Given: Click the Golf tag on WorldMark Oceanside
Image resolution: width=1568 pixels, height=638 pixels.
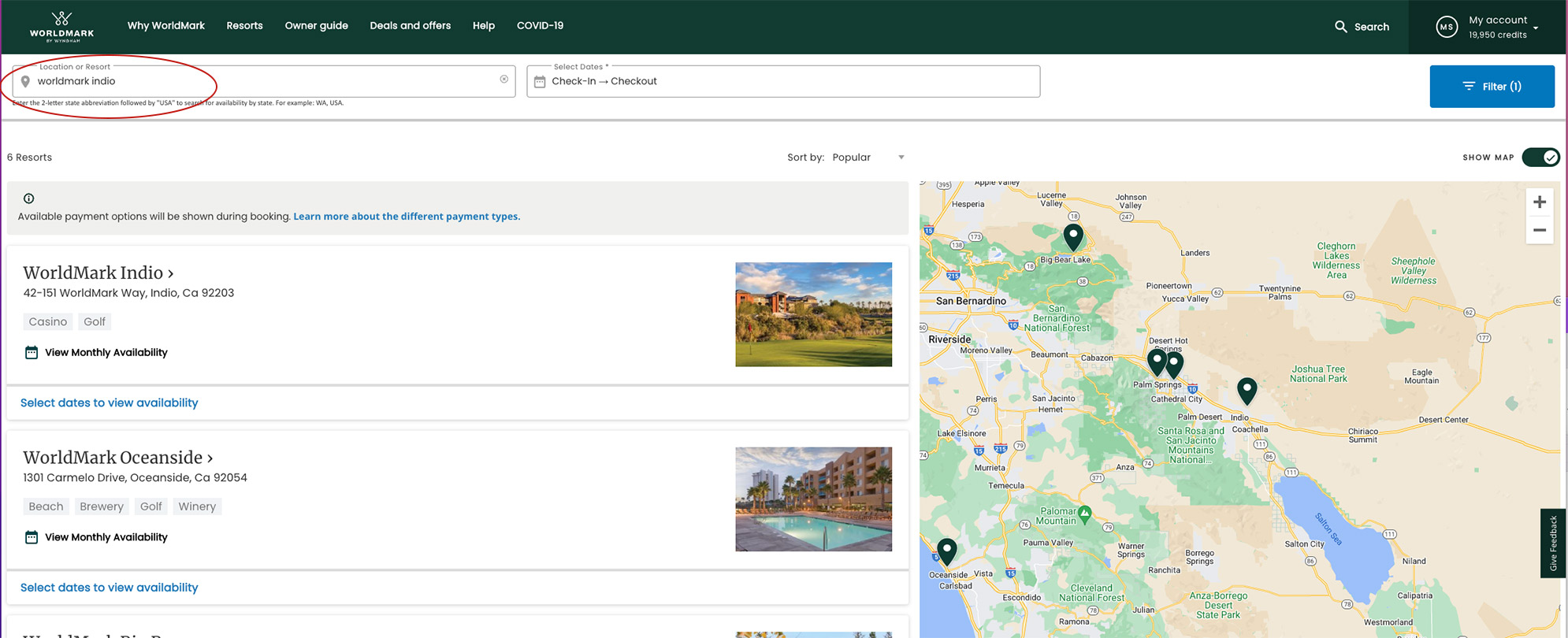Looking at the screenshot, I should [x=150, y=506].
